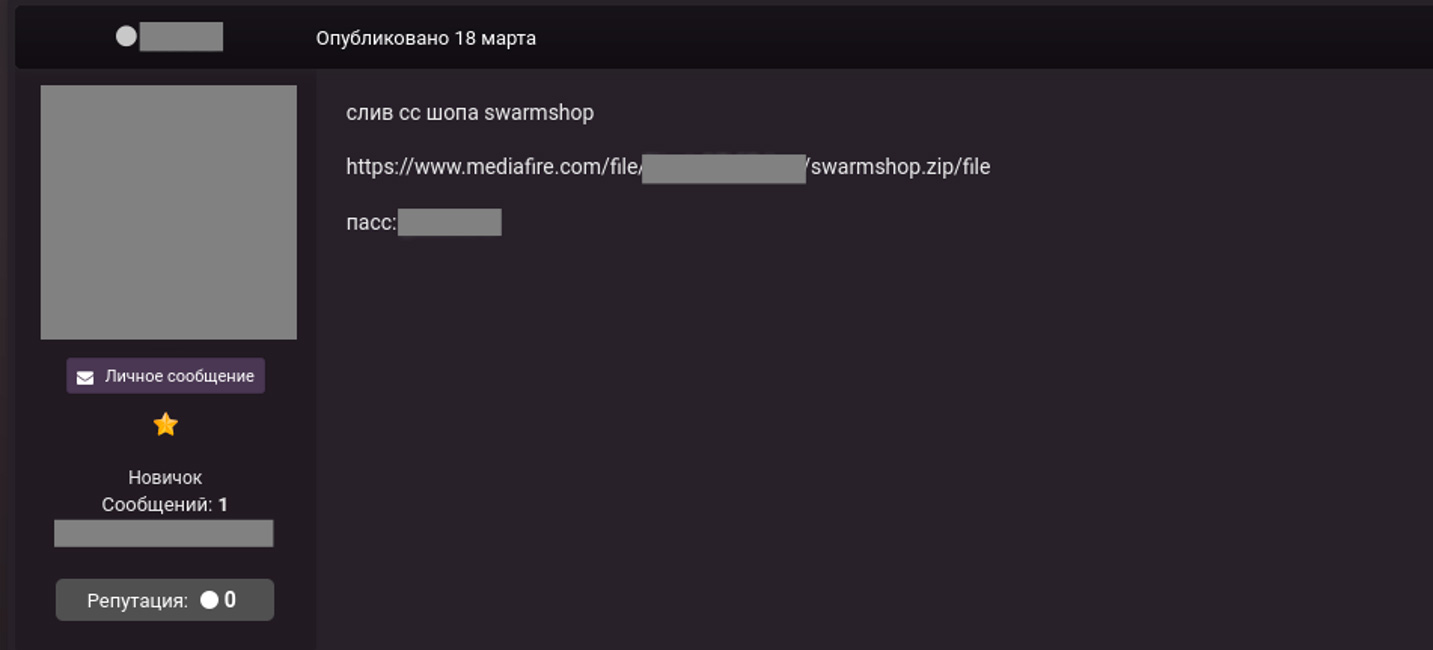Click the пасс: label in the post
Image resolution: width=1433 pixels, height=650 pixels.
click(371, 222)
